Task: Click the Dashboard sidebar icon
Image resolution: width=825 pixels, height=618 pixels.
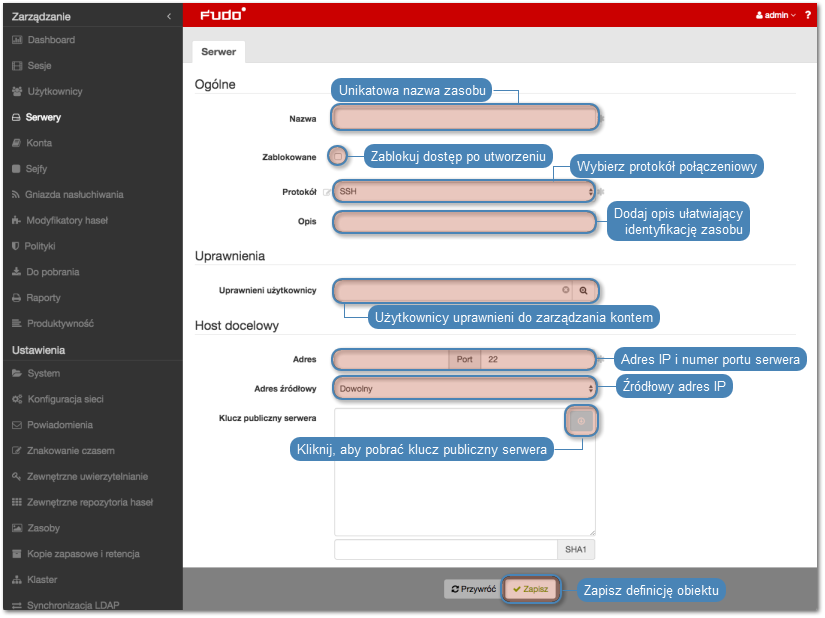Action: [17, 40]
